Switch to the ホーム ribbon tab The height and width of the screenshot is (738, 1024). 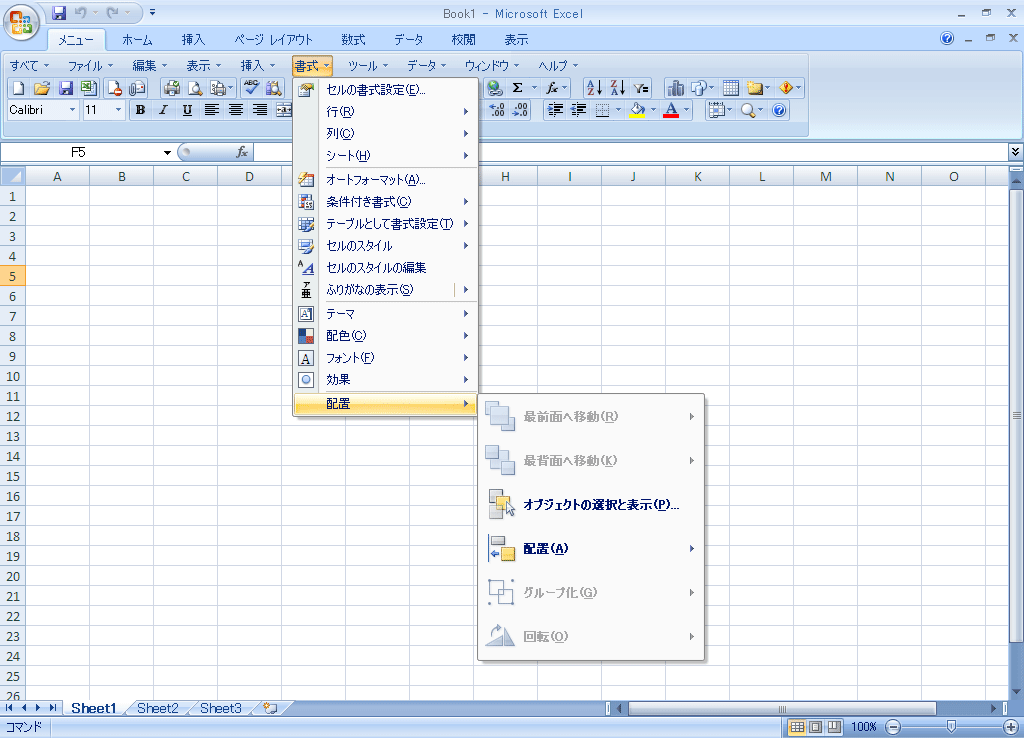point(137,40)
